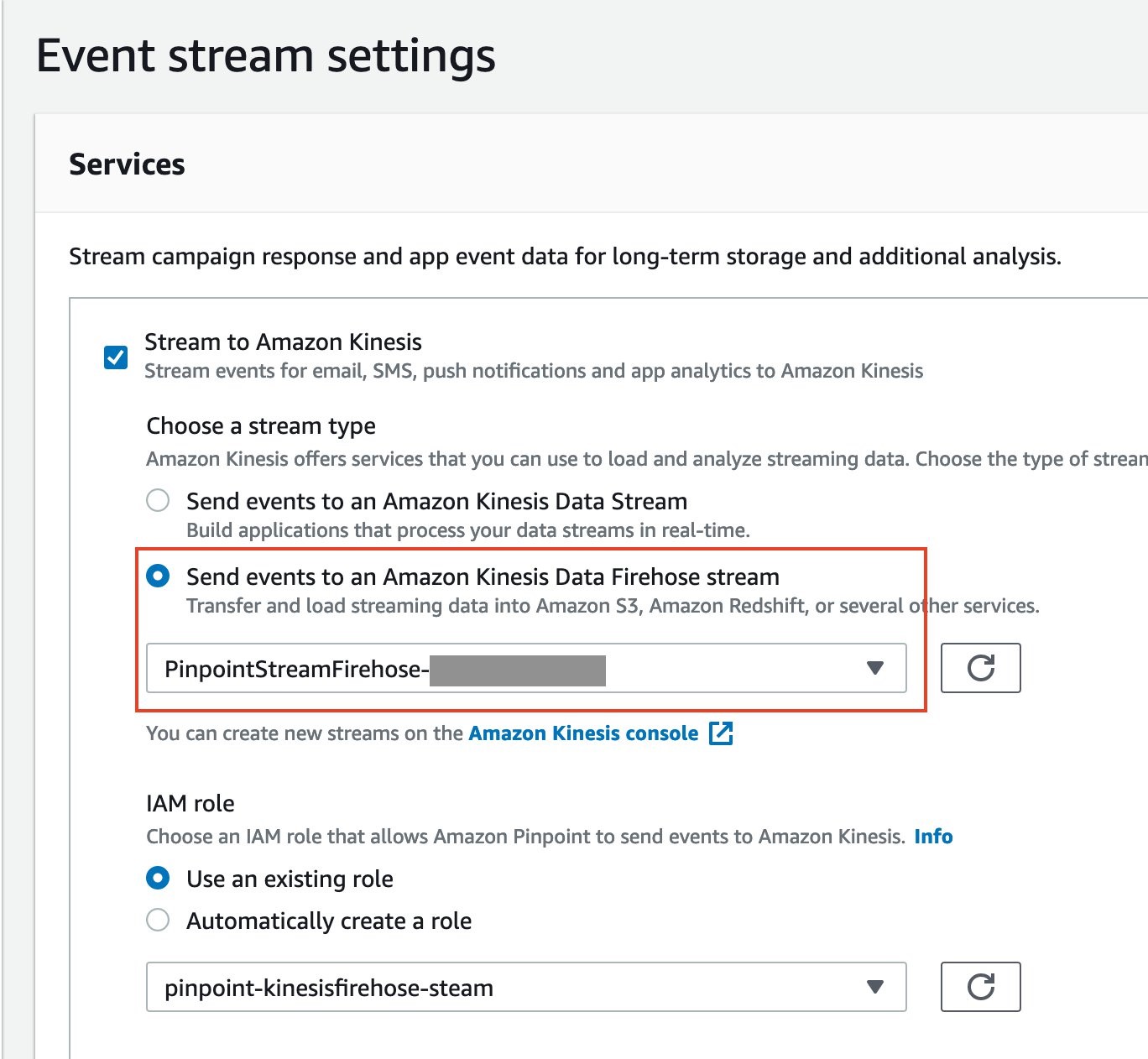The image size is (1148, 1059).
Task: Open the IAM role Info link
Action: coord(933,837)
